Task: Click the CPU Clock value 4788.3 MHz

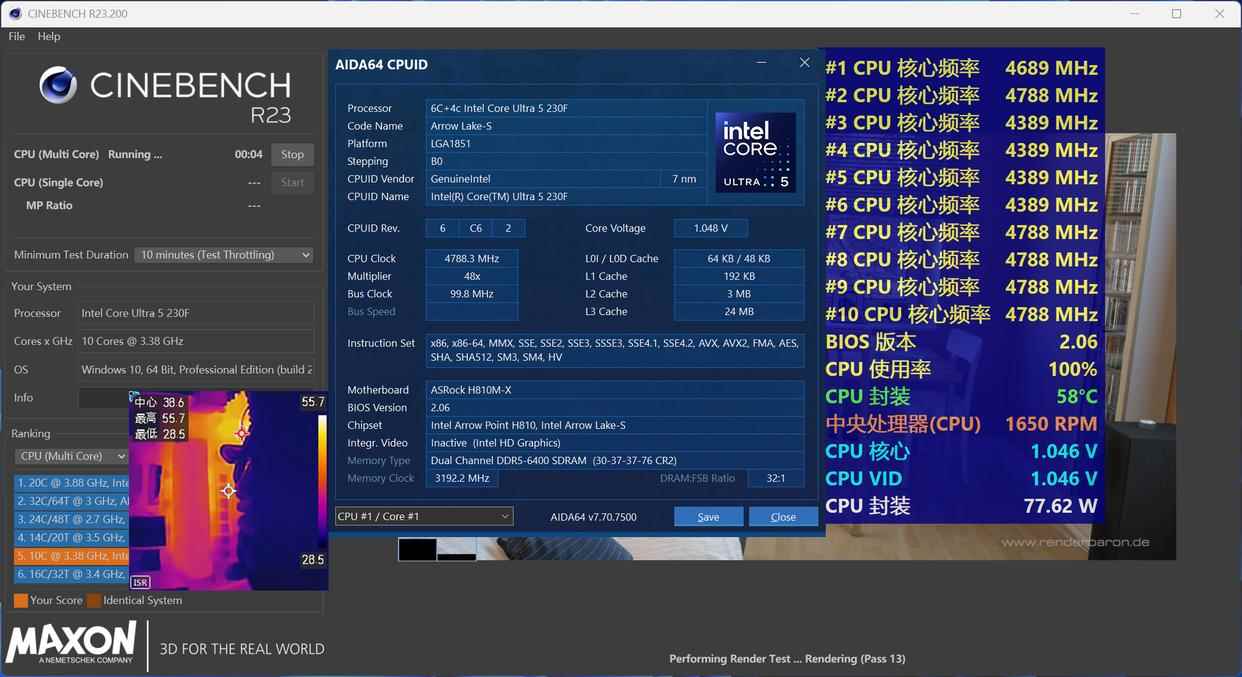Action: coord(471,258)
